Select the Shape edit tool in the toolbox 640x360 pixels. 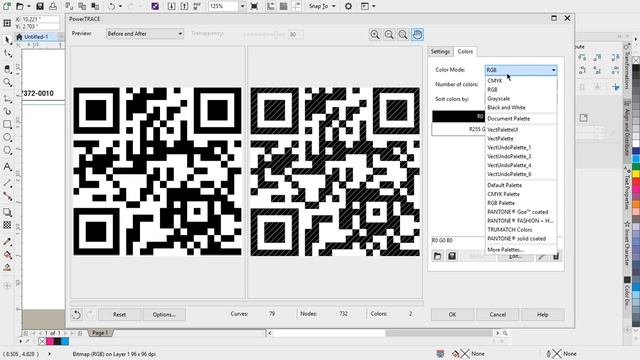(x=7, y=53)
